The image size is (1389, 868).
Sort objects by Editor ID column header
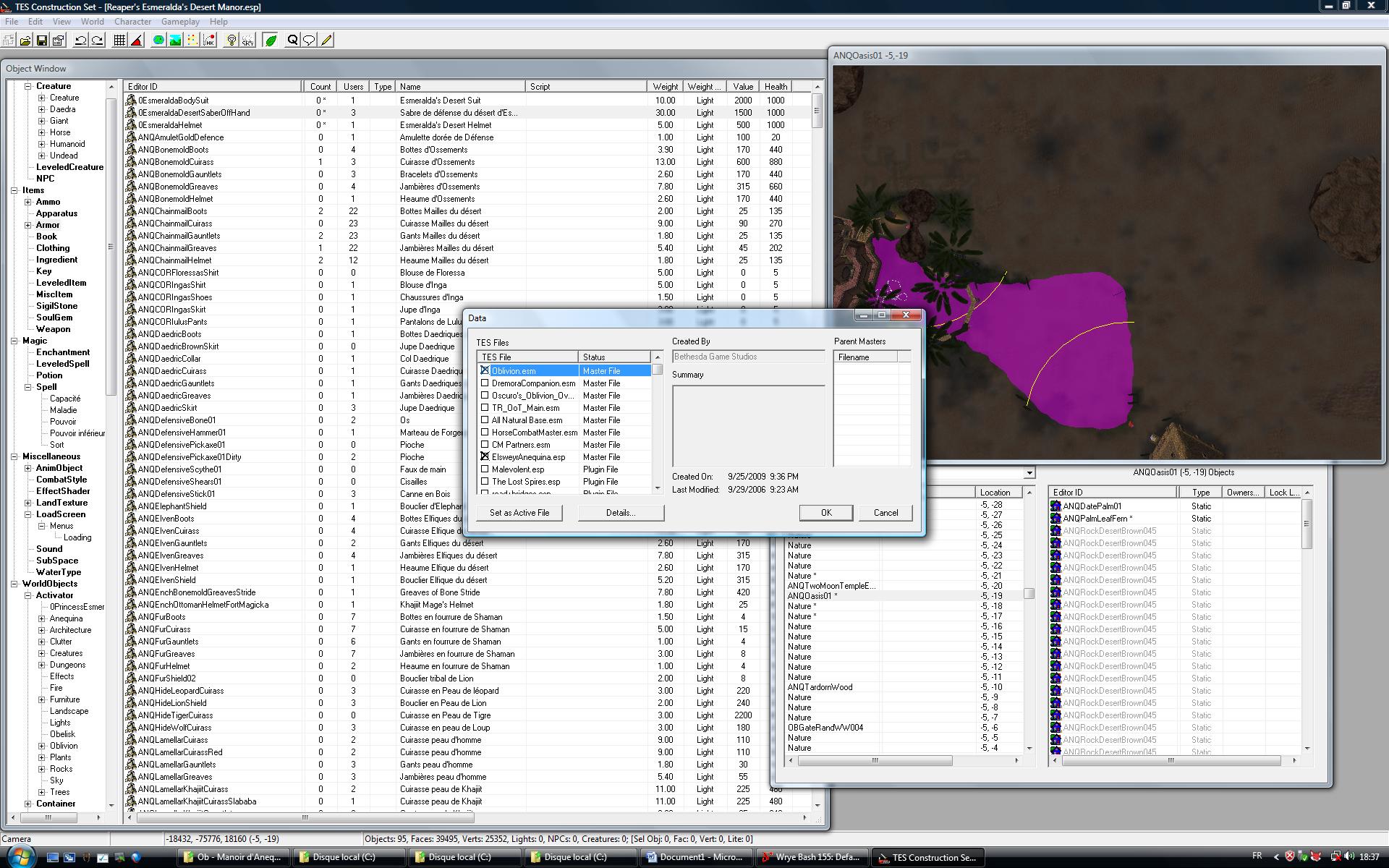click(213, 86)
